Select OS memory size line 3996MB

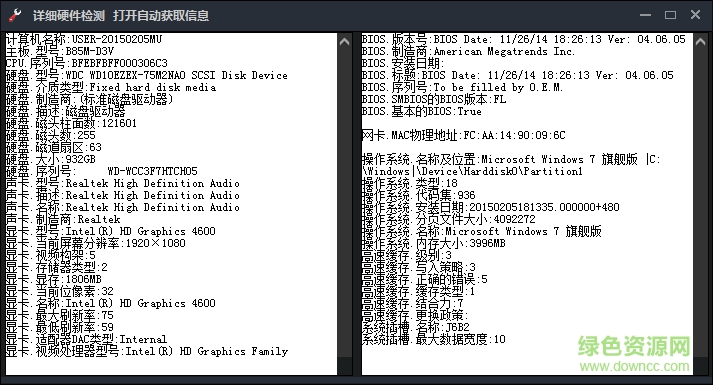[433, 243]
